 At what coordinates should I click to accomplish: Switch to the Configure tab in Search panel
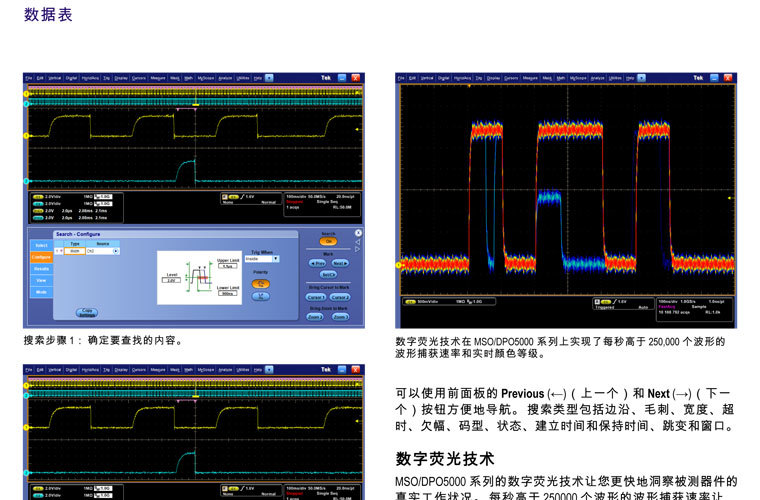[x=42, y=257]
